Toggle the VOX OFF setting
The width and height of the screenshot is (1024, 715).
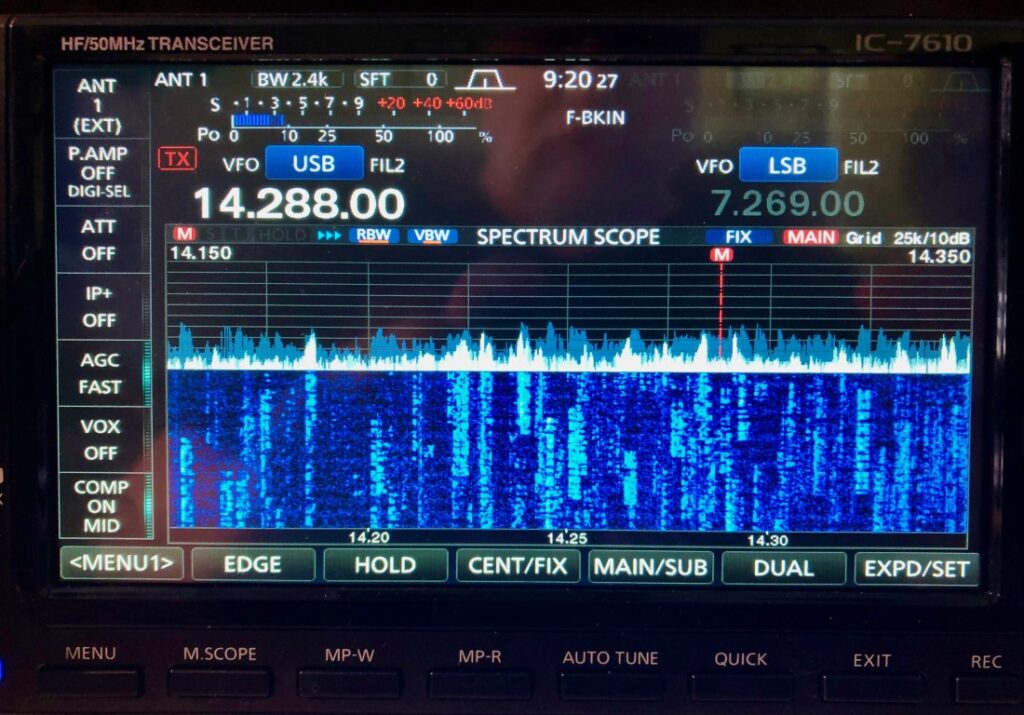(x=99, y=439)
